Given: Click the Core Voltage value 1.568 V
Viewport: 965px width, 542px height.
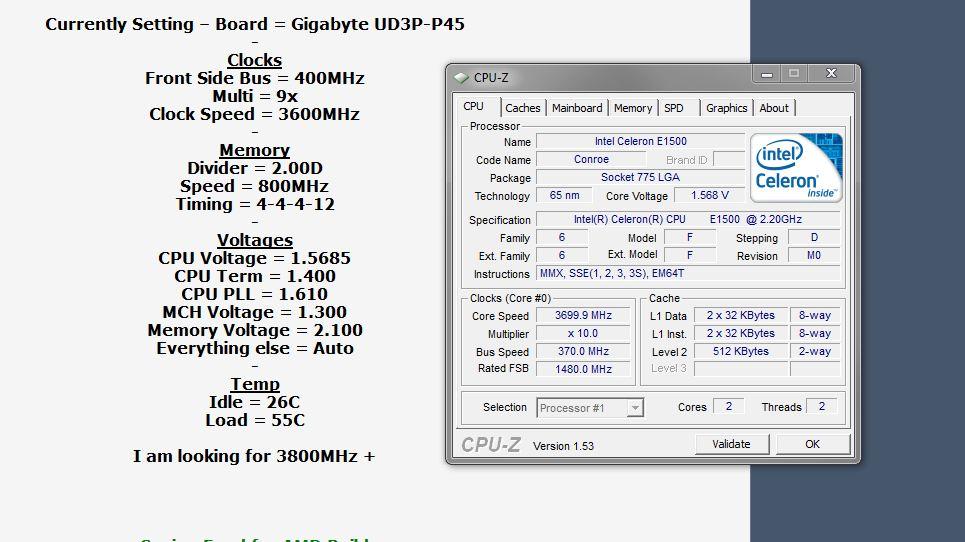Looking at the screenshot, I should point(710,196).
